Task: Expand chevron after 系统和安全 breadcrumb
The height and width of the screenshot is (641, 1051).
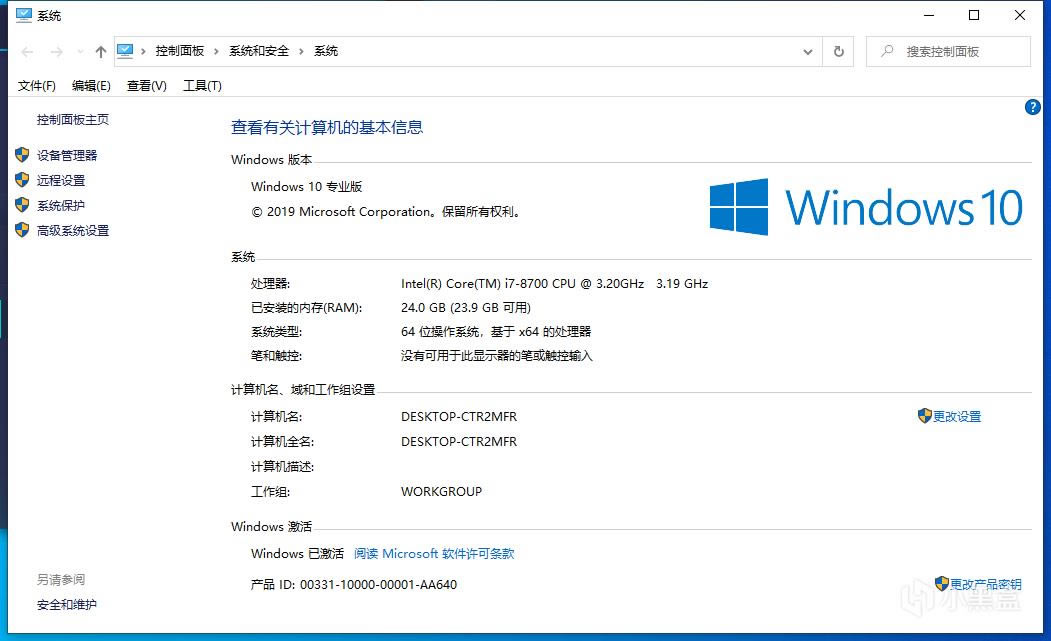Action: (301, 51)
